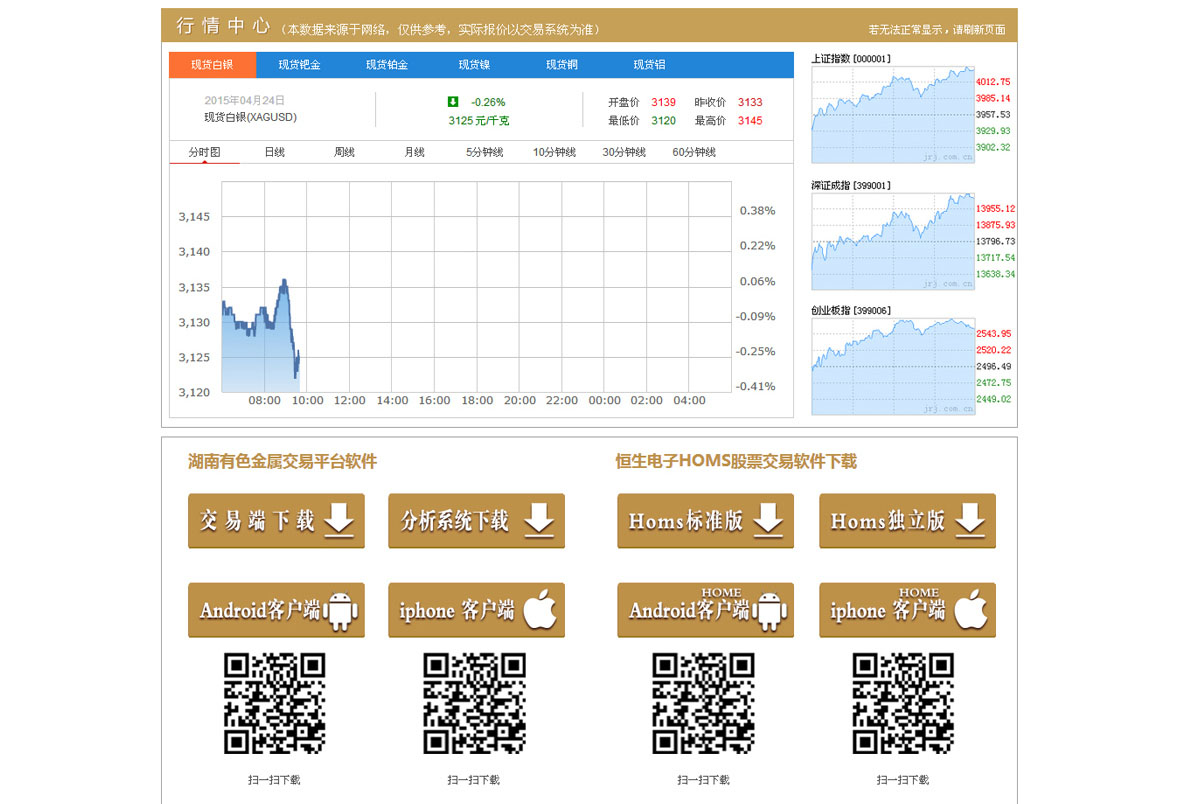Click the 开盘价 value 3139

pos(663,102)
